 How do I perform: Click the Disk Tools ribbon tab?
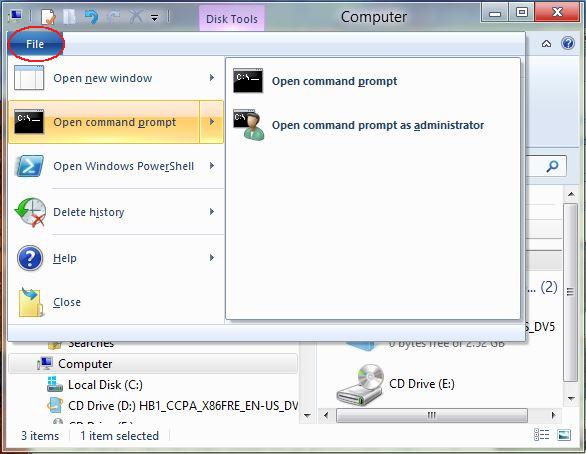tap(232, 18)
